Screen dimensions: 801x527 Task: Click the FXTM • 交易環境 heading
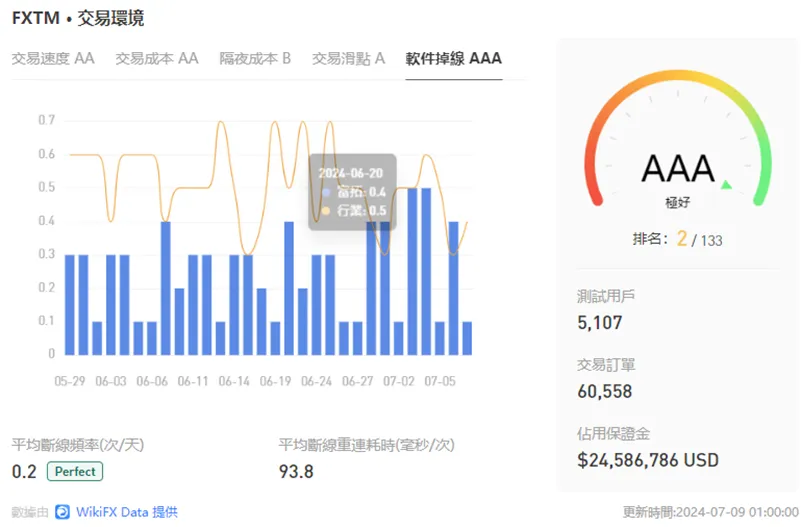78,18
